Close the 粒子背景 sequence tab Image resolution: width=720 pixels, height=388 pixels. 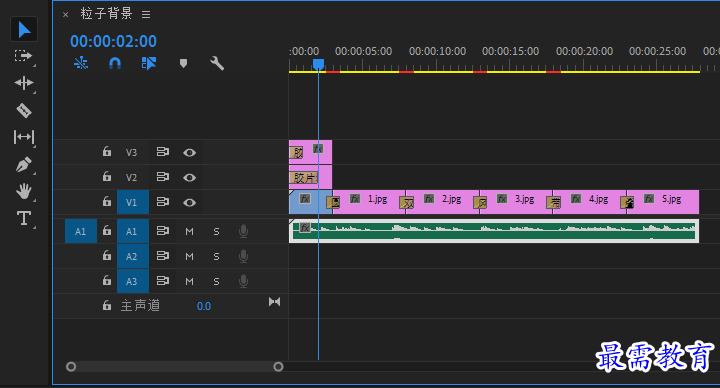[66, 15]
